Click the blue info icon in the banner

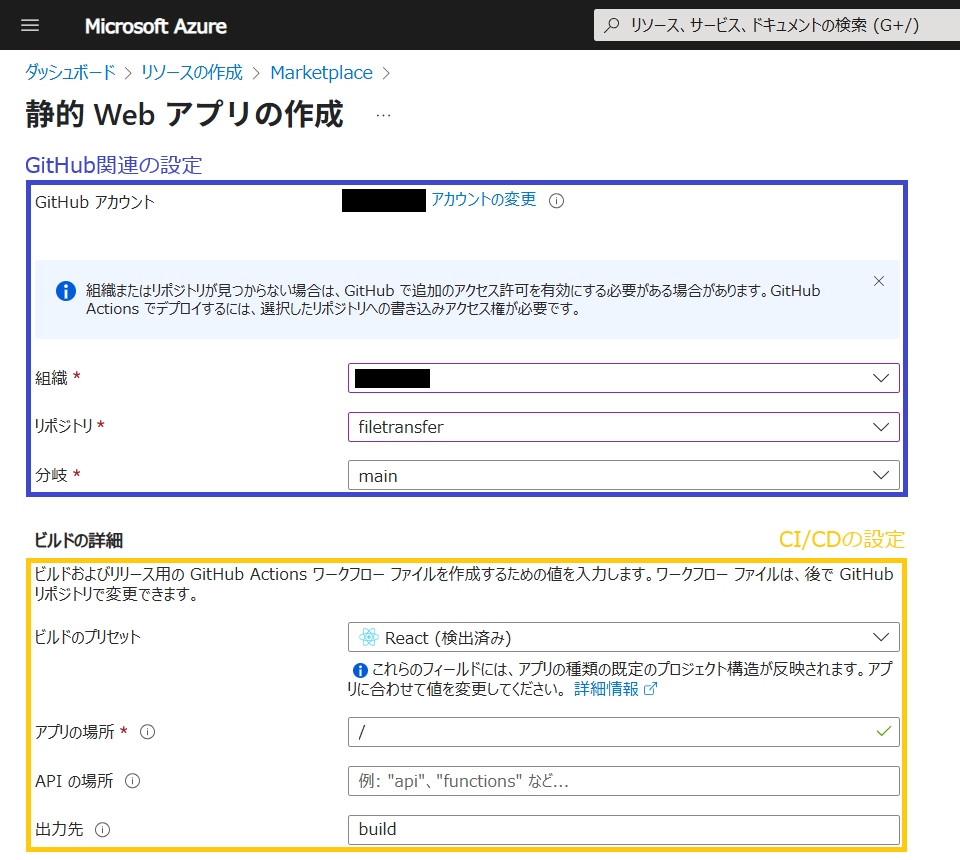click(x=66, y=291)
